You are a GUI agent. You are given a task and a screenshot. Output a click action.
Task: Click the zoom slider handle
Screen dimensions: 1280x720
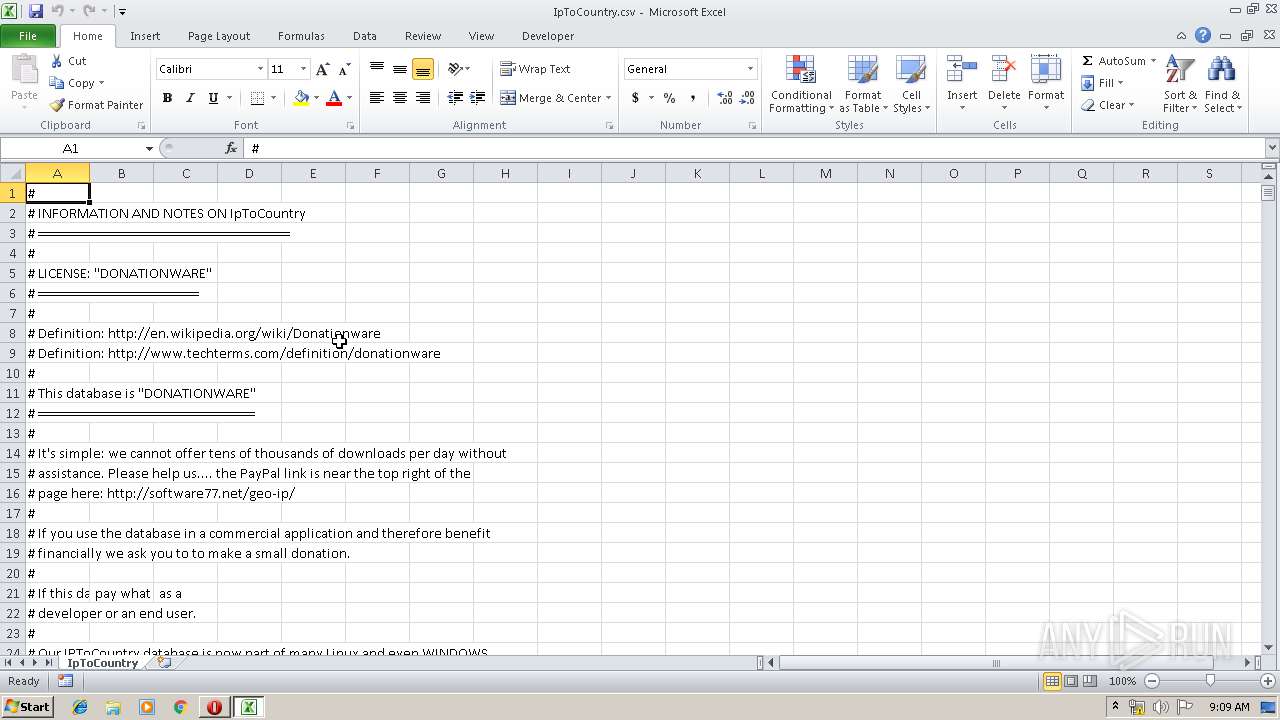click(x=1210, y=681)
